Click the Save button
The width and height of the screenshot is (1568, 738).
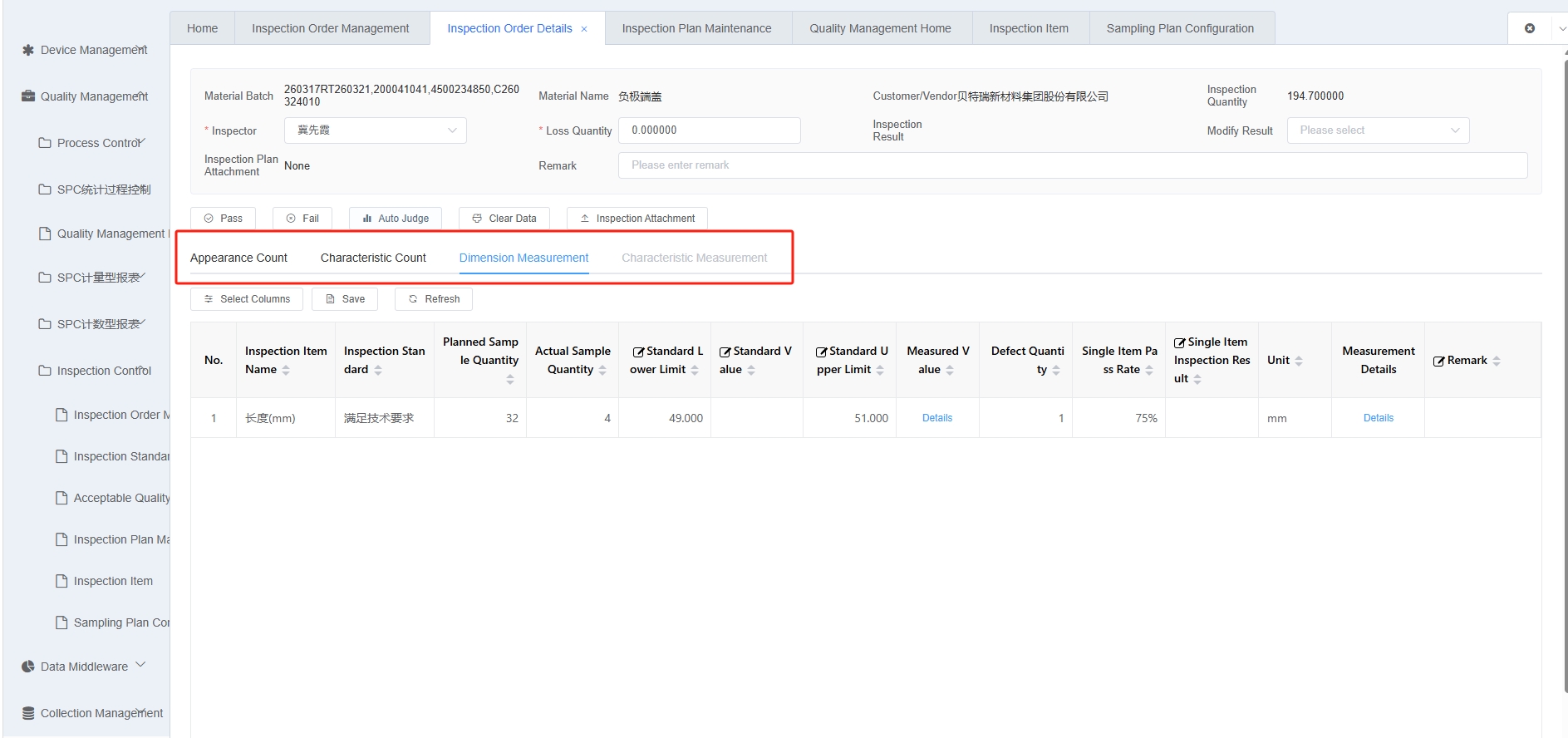point(345,299)
